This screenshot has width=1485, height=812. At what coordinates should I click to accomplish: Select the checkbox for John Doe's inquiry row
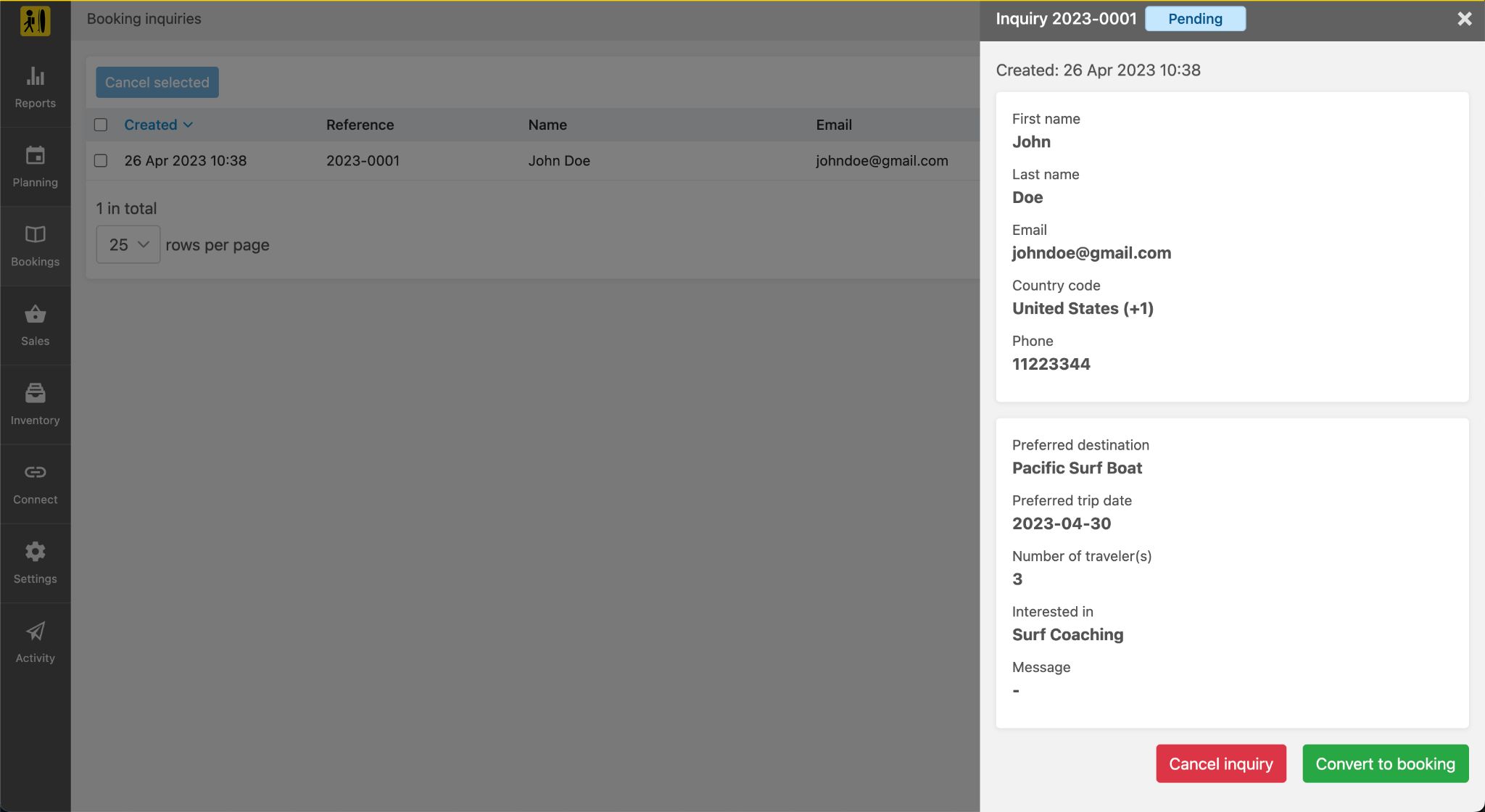(x=101, y=161)
